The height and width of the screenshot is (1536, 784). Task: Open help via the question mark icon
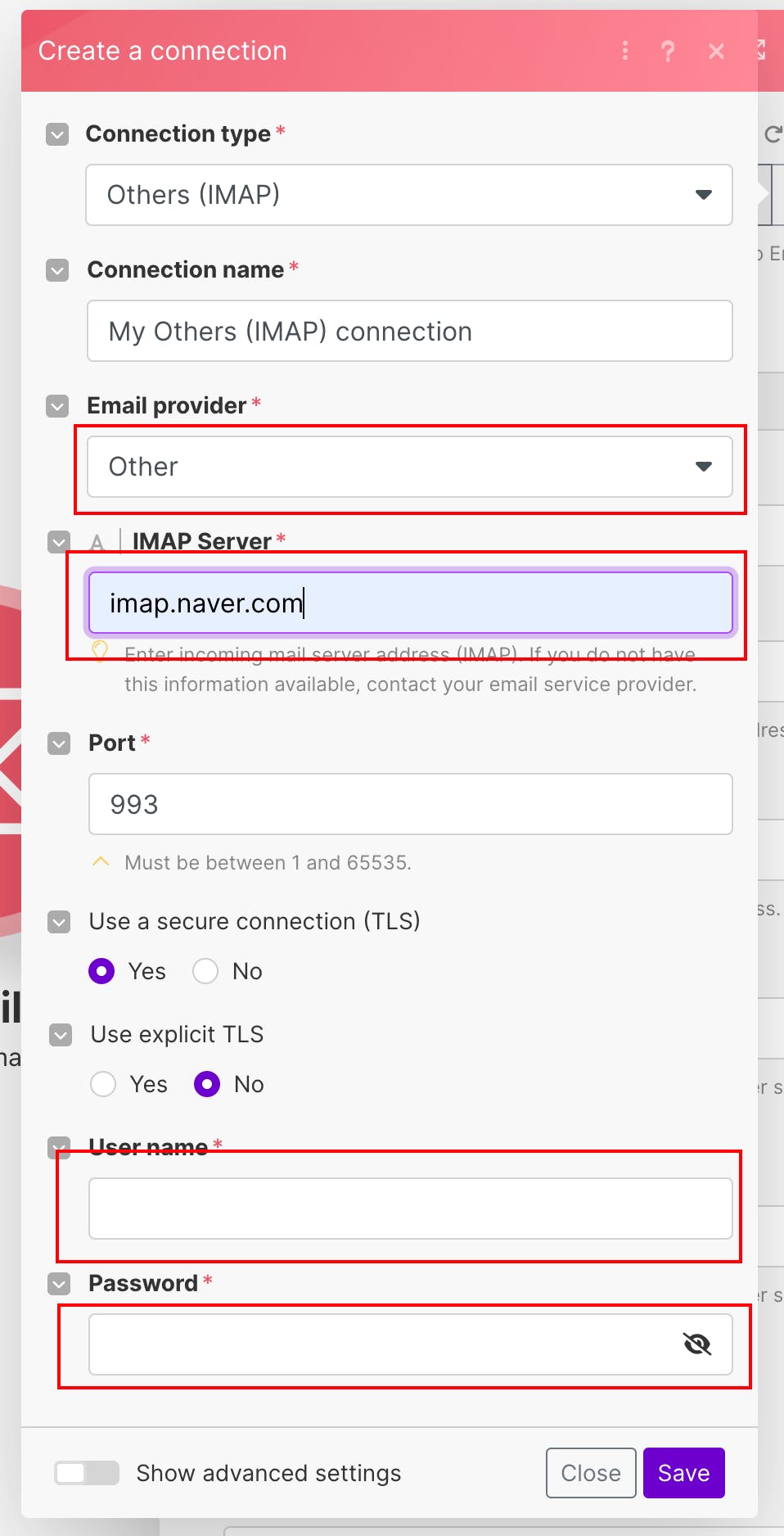[x=668, y=51]
